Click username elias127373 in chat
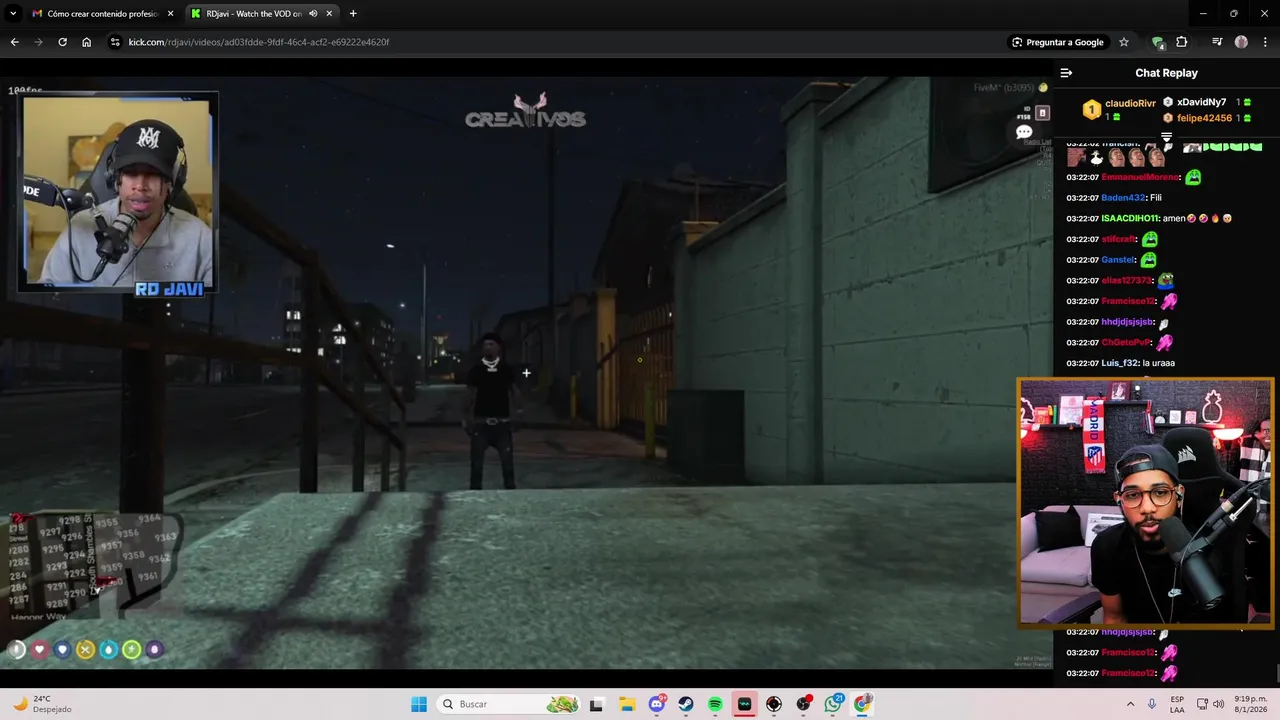 click(1126, 280)
